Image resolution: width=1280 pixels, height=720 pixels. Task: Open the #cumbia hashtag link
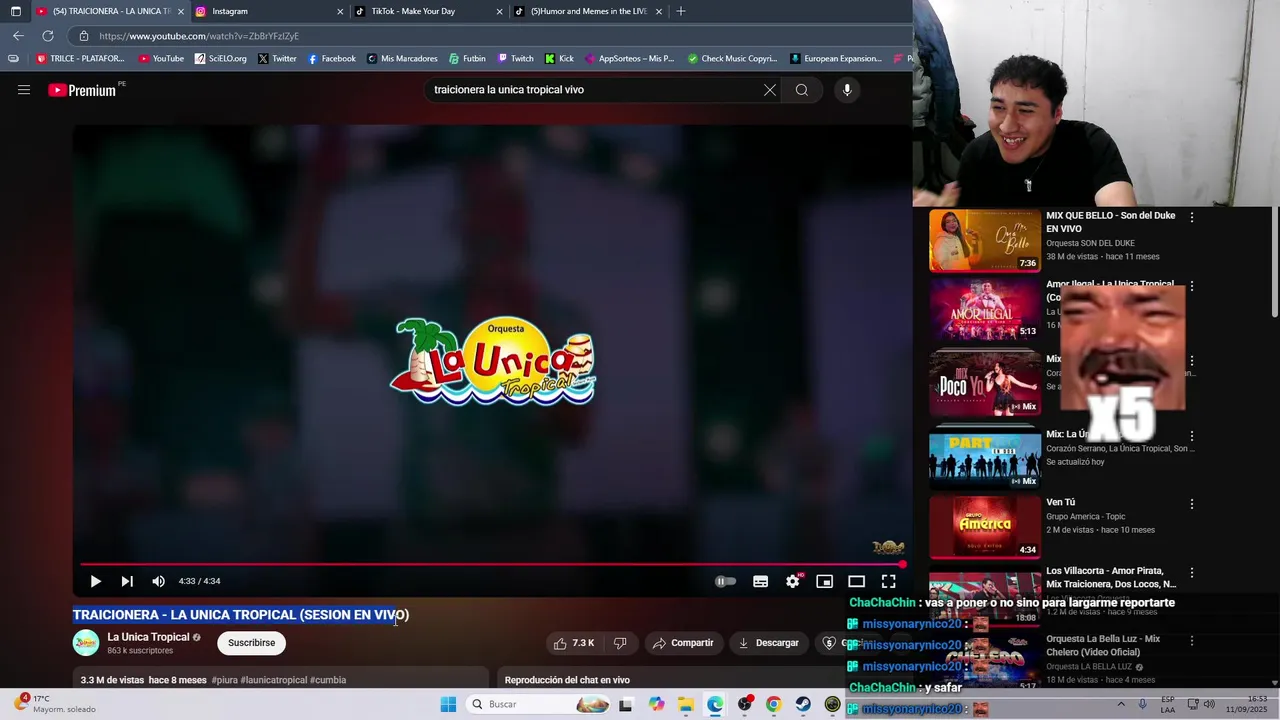pos(328,680)
